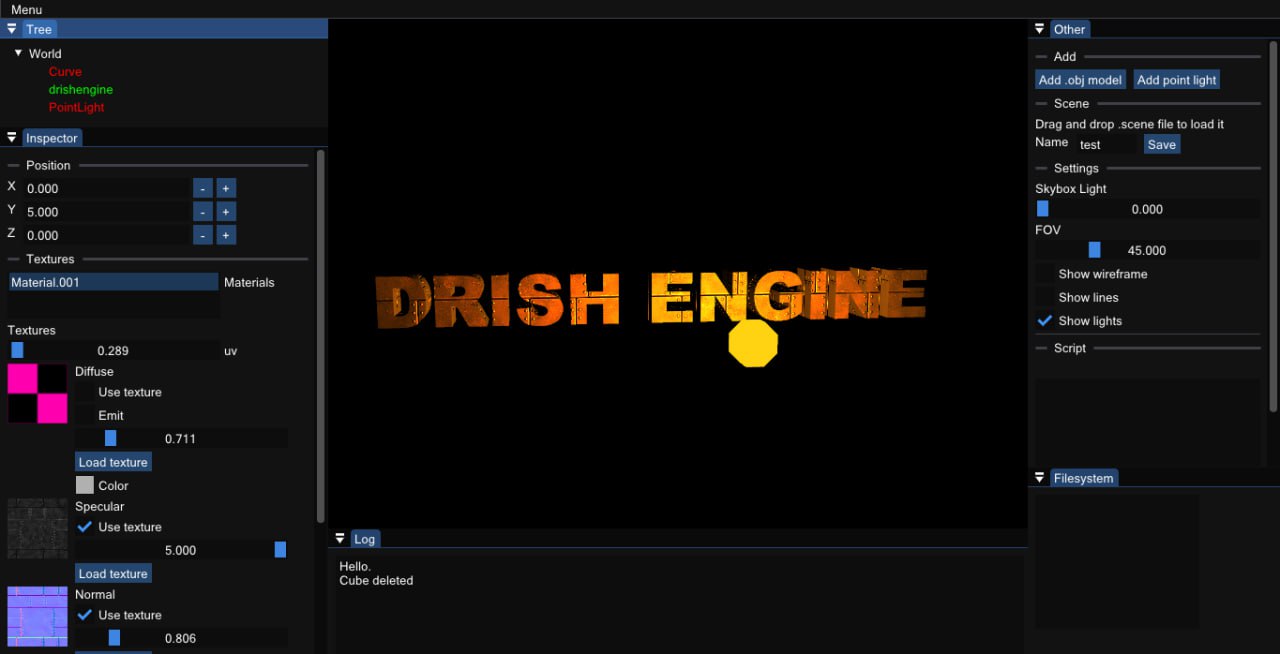The height and width of the screenshot is (654, 1280).
Task: Click the normal map texture thumbnail
Action: click(37, 617)
